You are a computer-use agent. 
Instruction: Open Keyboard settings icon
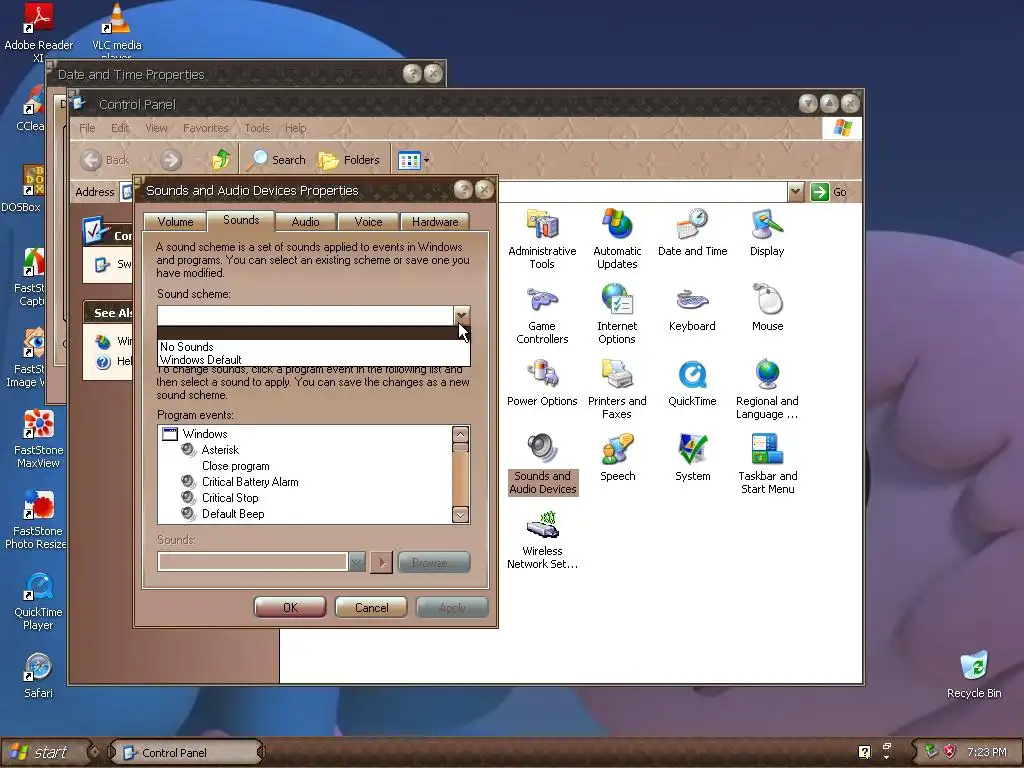[x=692, y=308]
